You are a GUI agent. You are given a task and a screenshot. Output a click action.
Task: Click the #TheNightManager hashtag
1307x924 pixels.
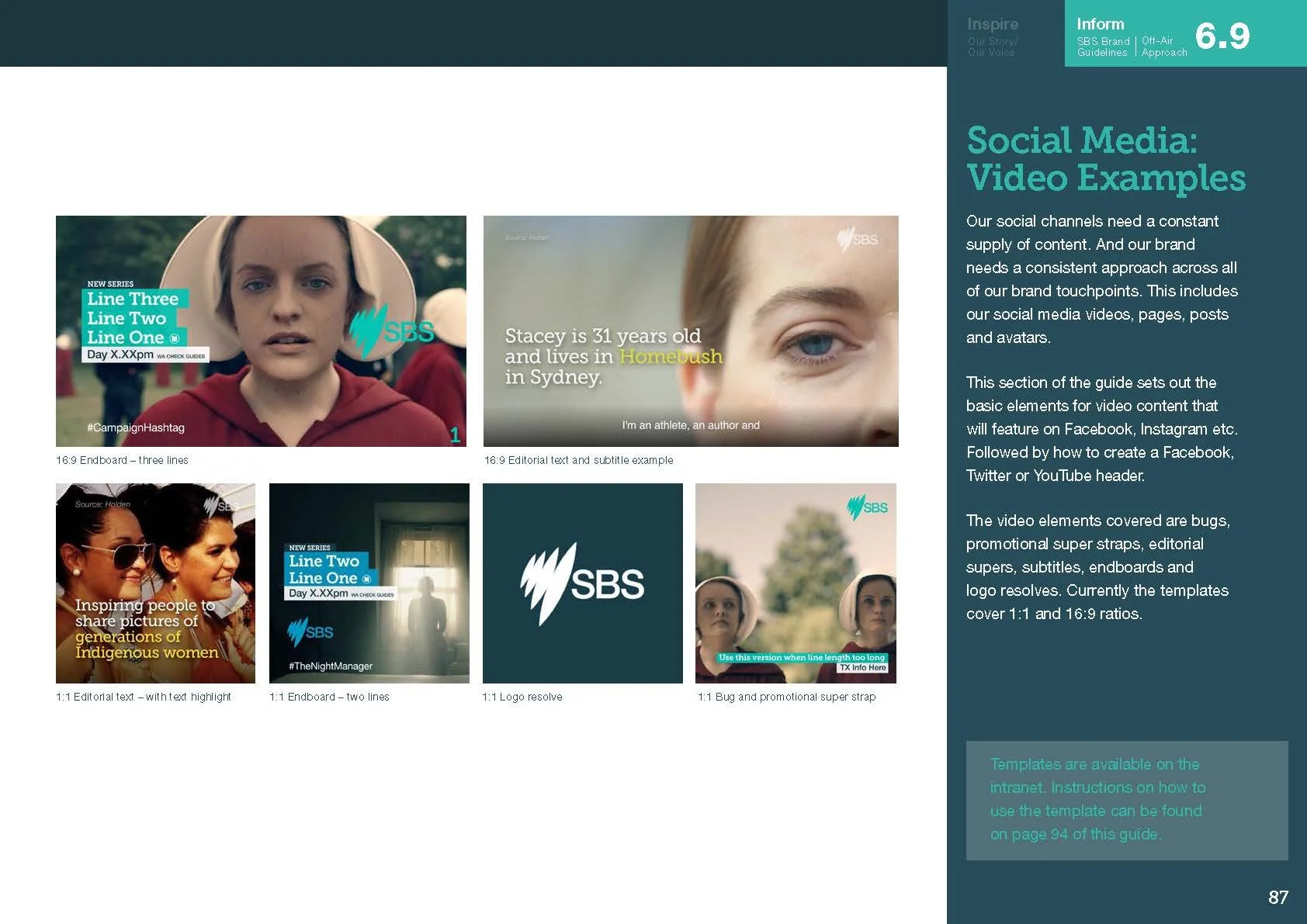[331, 666]
